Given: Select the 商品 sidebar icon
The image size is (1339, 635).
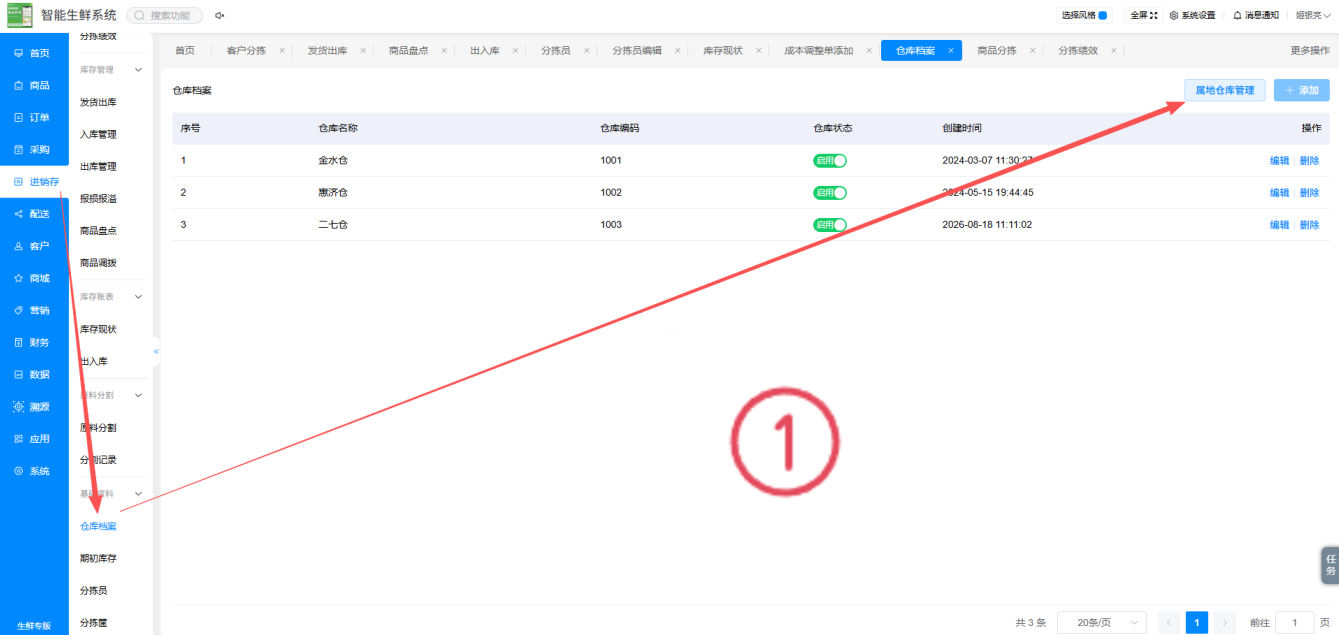Looking at the screenshot, I should pos(18,85).
